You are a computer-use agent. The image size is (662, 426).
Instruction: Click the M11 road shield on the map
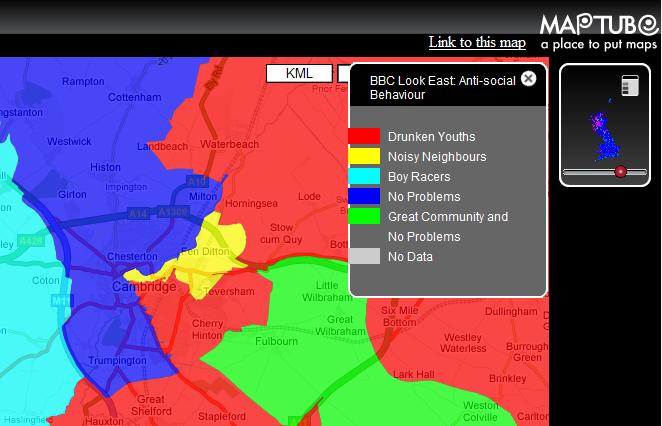click(x=62, y=301)
